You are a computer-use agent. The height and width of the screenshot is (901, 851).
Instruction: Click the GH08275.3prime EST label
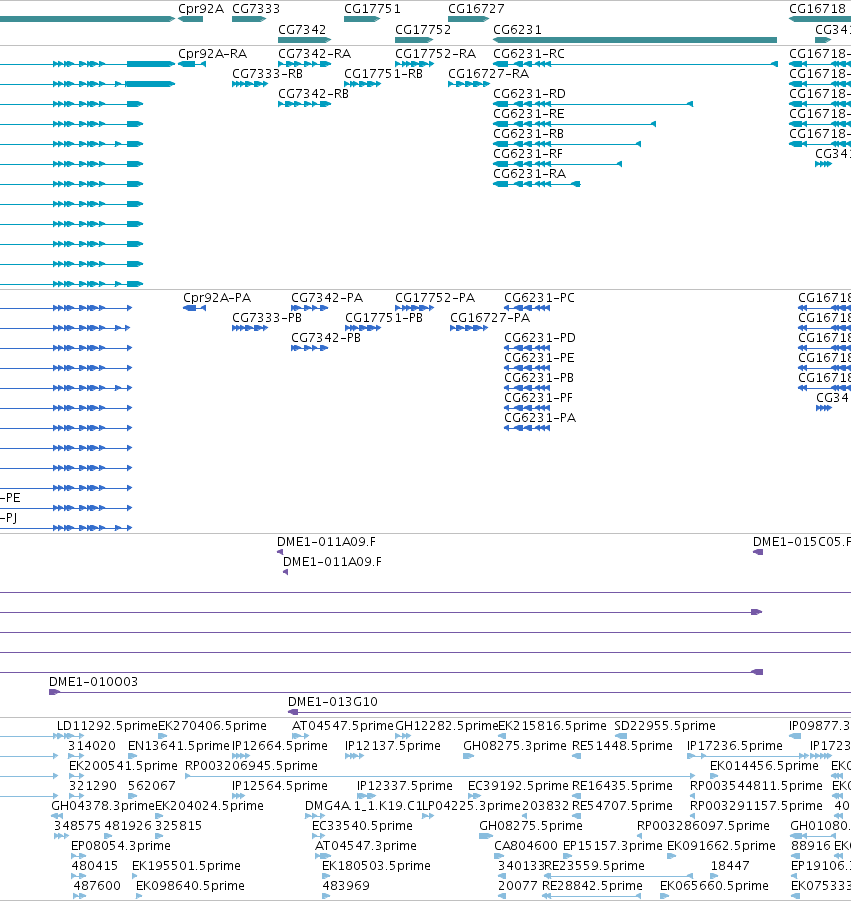515,746
